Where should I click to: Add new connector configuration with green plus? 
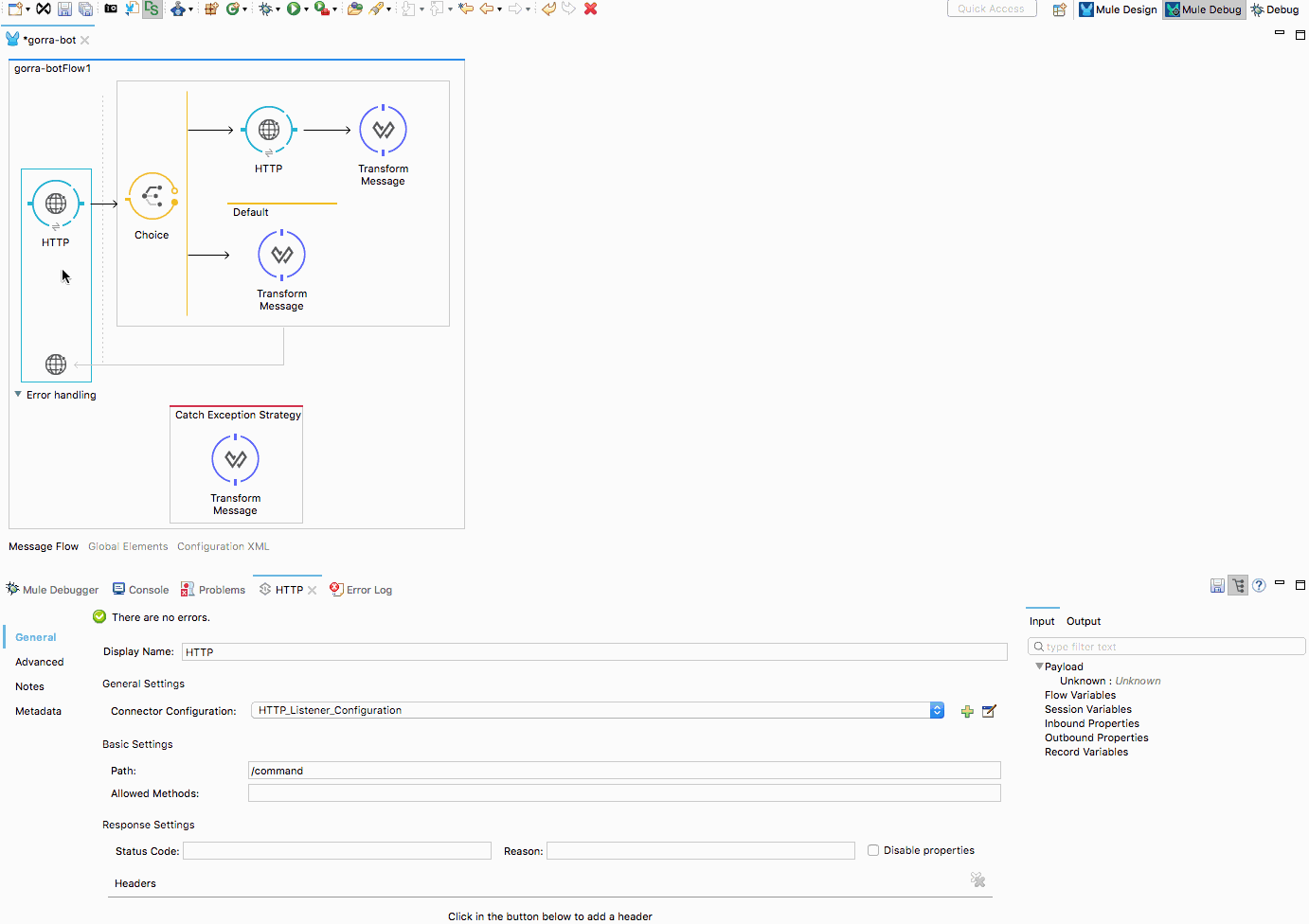pyautogui.click(x=967, y=712)
